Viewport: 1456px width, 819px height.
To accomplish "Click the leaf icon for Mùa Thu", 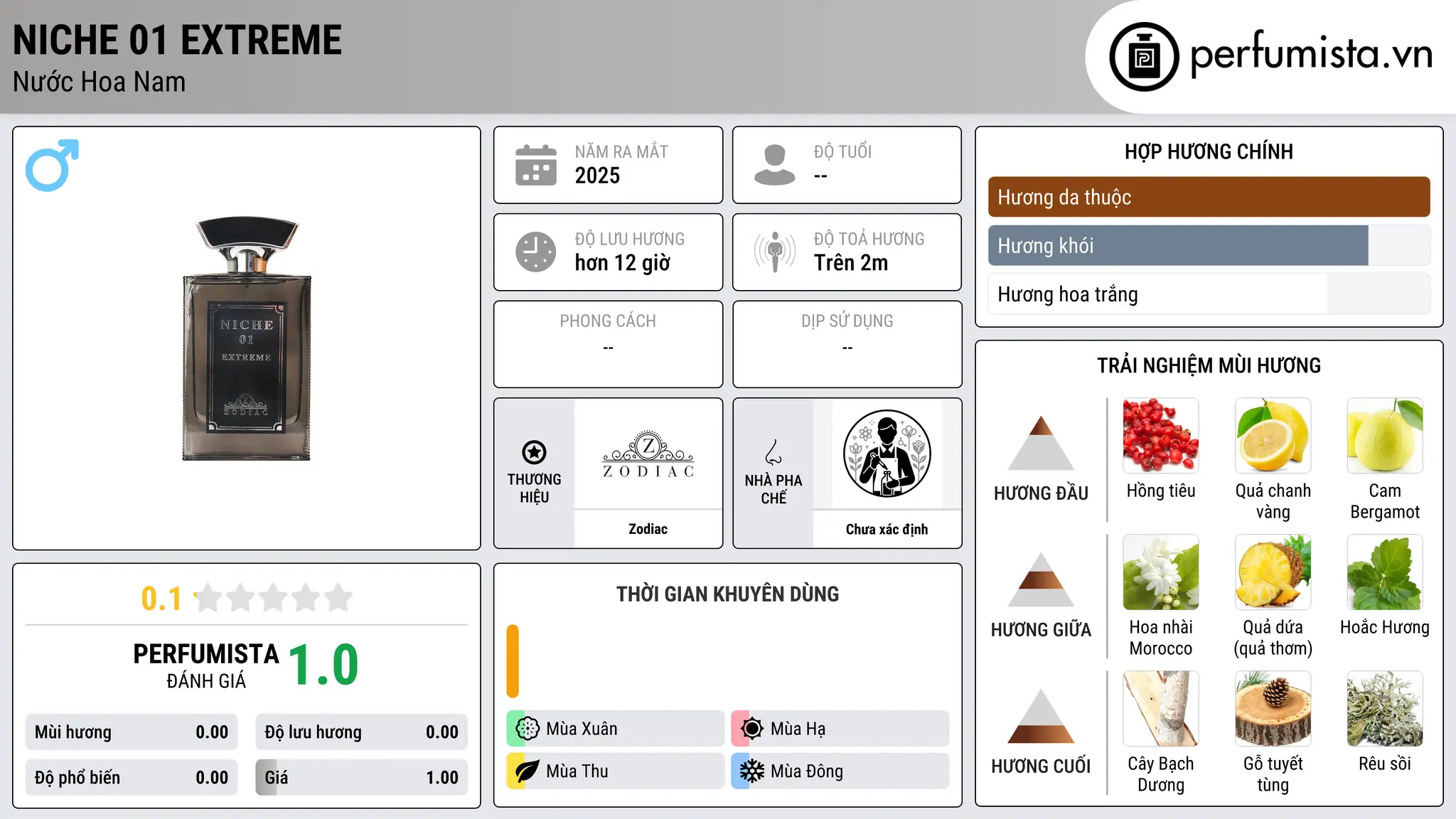I will (x=528, y=771).
